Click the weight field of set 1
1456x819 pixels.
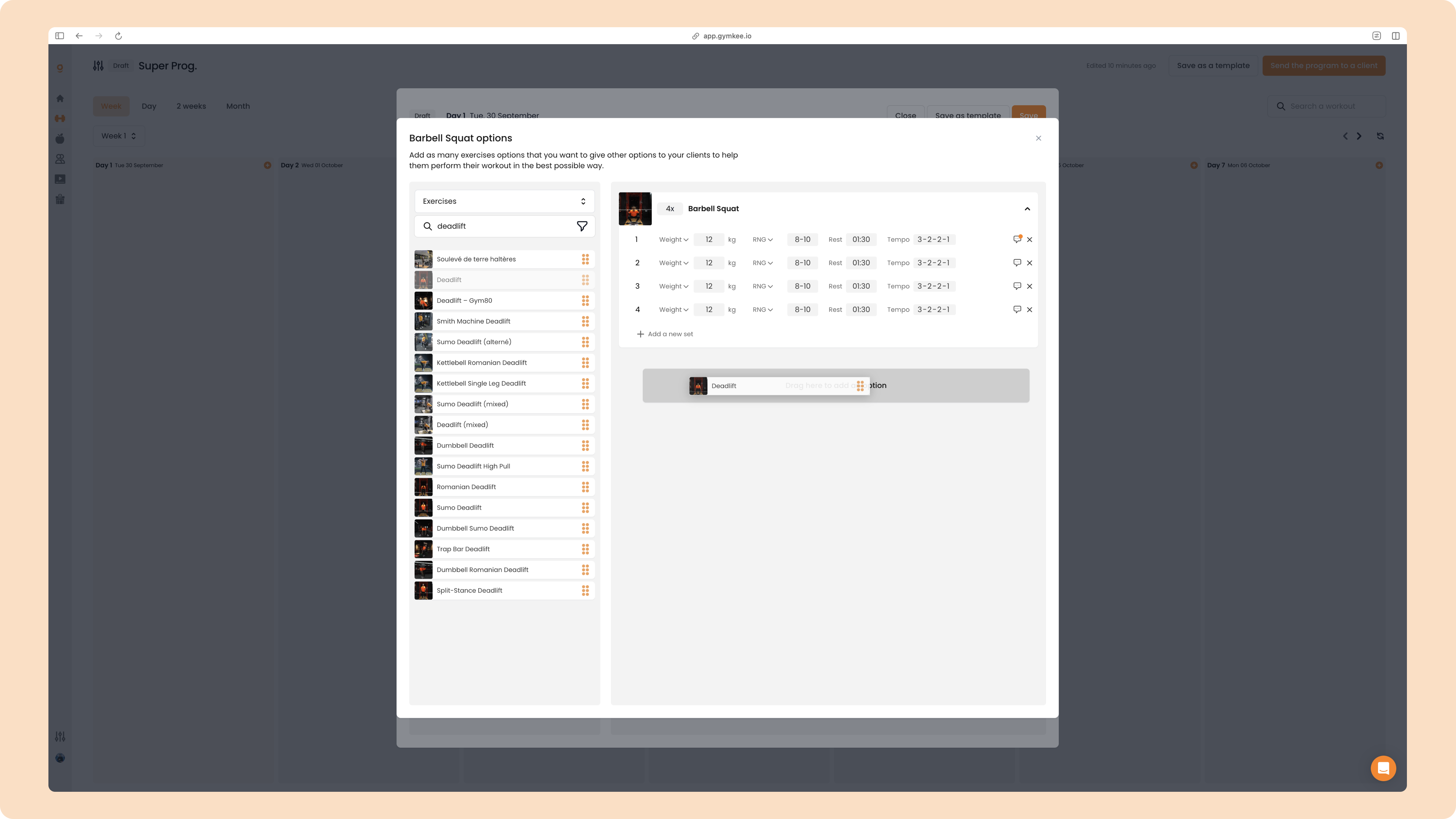click(709, 240)
